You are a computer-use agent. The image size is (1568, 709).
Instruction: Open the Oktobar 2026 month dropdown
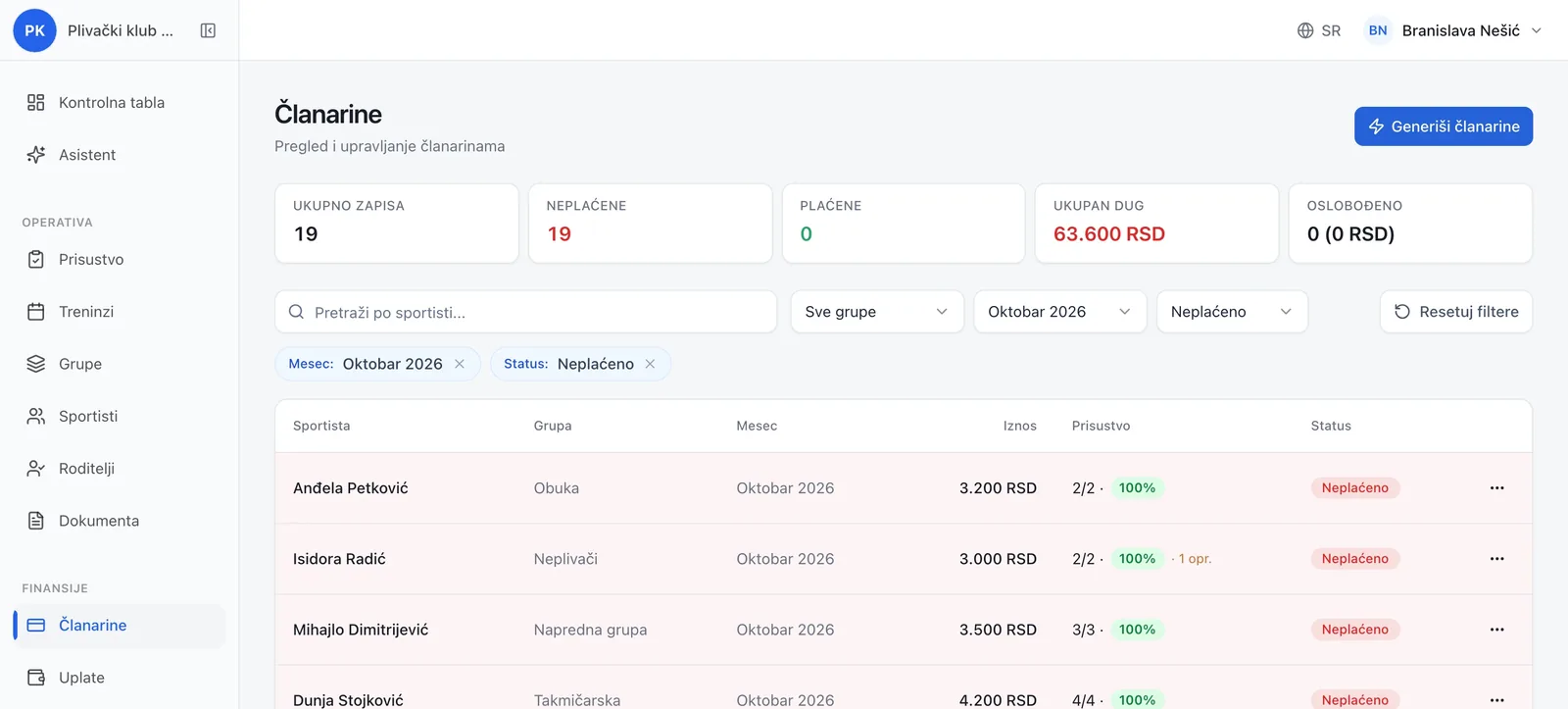1059,312
